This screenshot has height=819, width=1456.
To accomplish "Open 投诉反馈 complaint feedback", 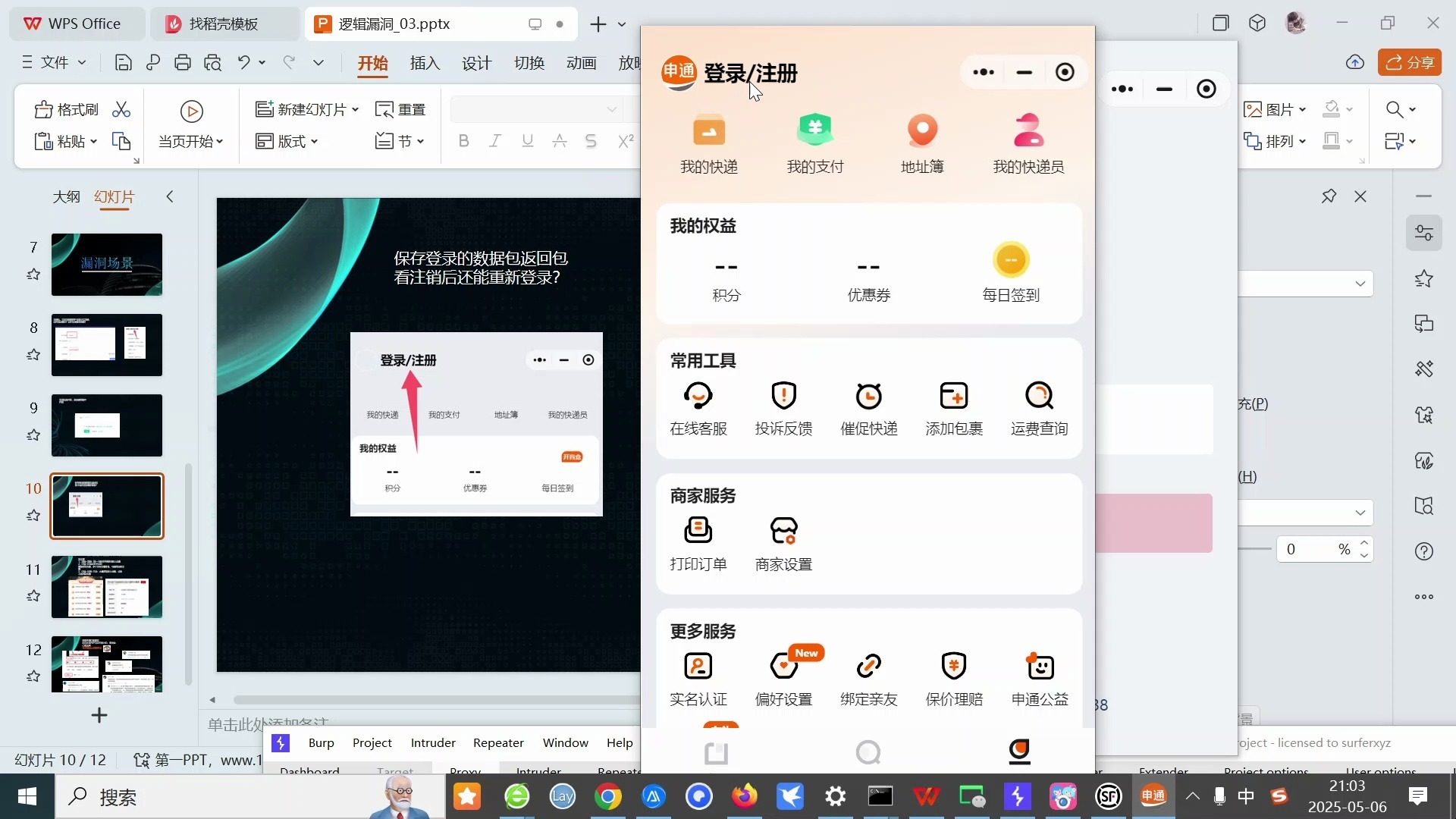I will 783,409.
